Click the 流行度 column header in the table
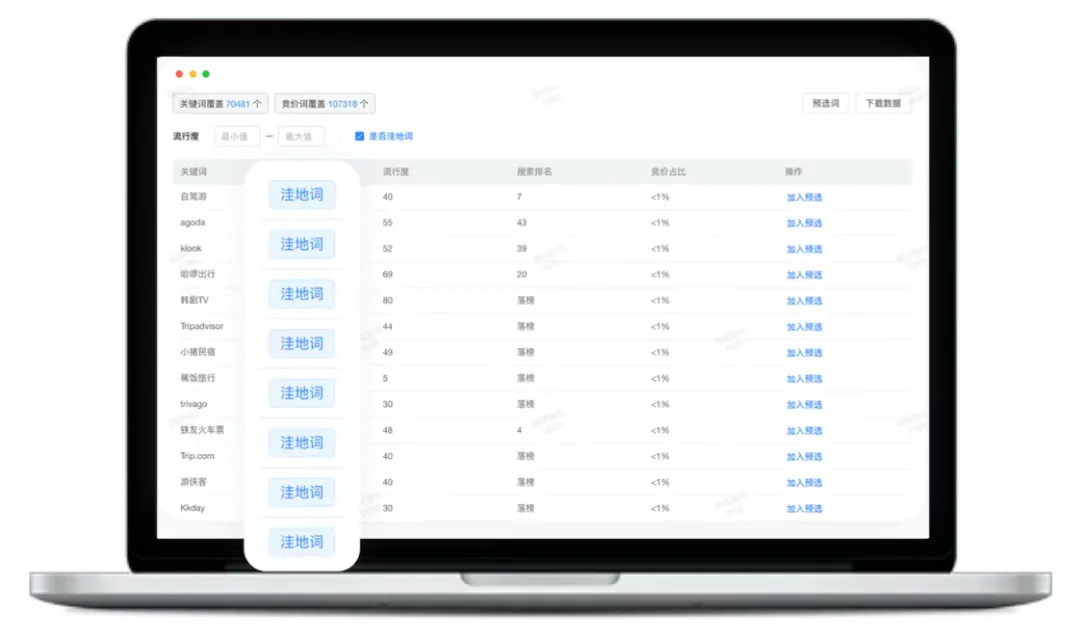 click(396, 172)
